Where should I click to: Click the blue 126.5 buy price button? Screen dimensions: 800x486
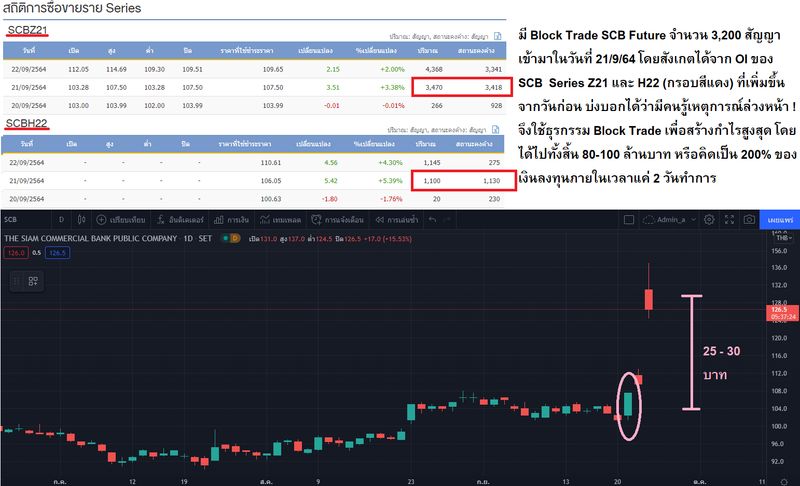point(57,252)
